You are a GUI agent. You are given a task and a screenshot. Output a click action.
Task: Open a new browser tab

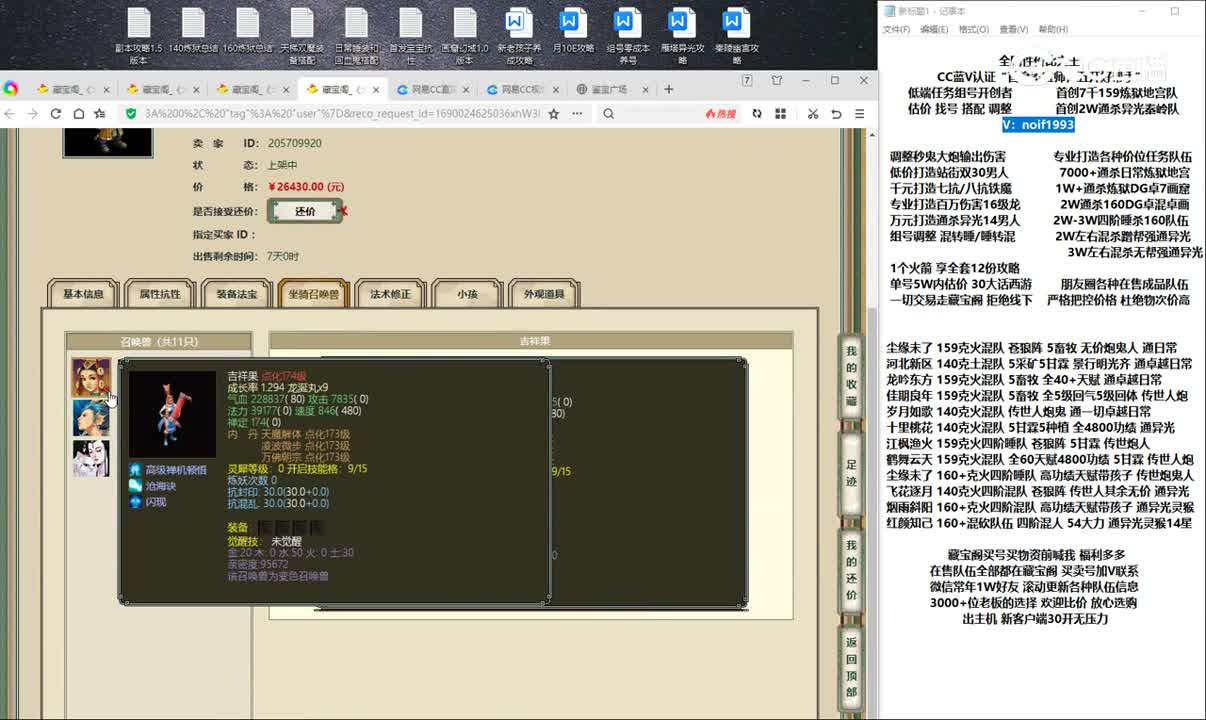tap(669, 89)
